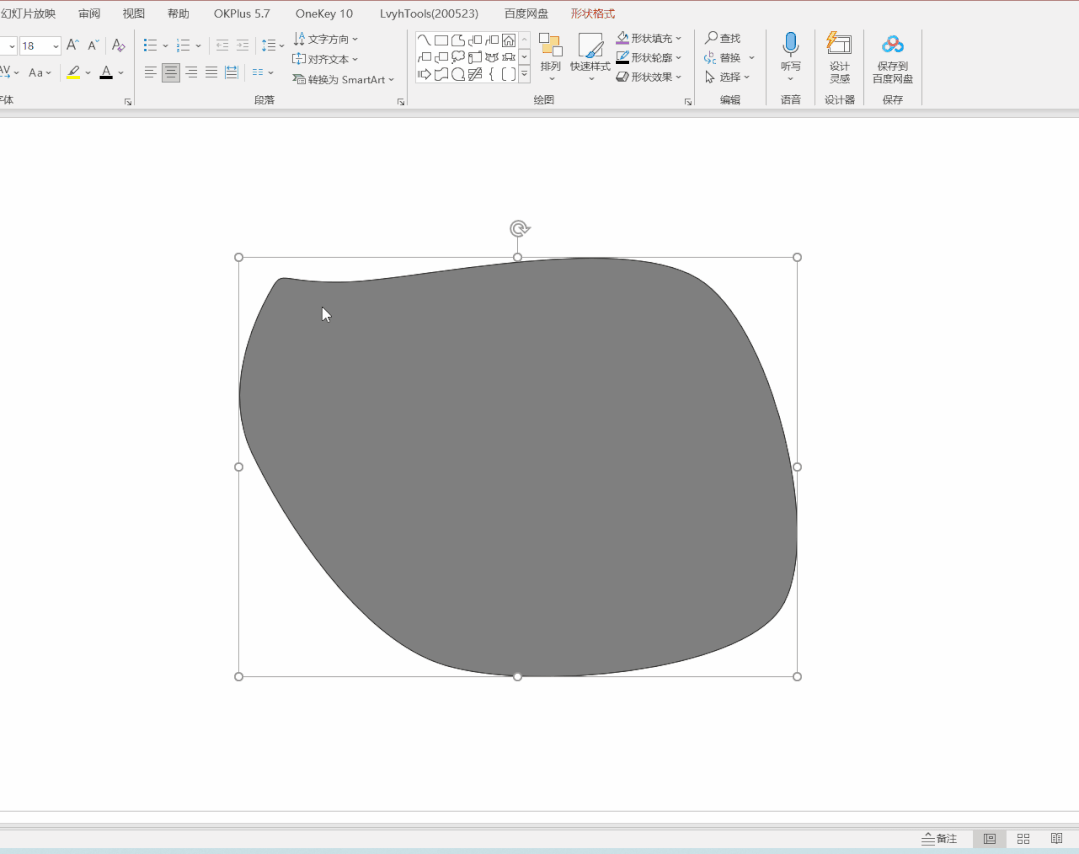
Task: Switch to slide sorter view
Action: 1023,838
